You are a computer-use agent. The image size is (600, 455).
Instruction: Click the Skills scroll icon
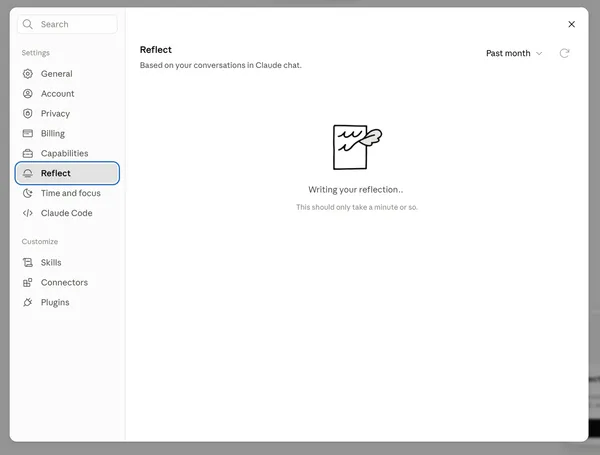[x=28, y=263]
